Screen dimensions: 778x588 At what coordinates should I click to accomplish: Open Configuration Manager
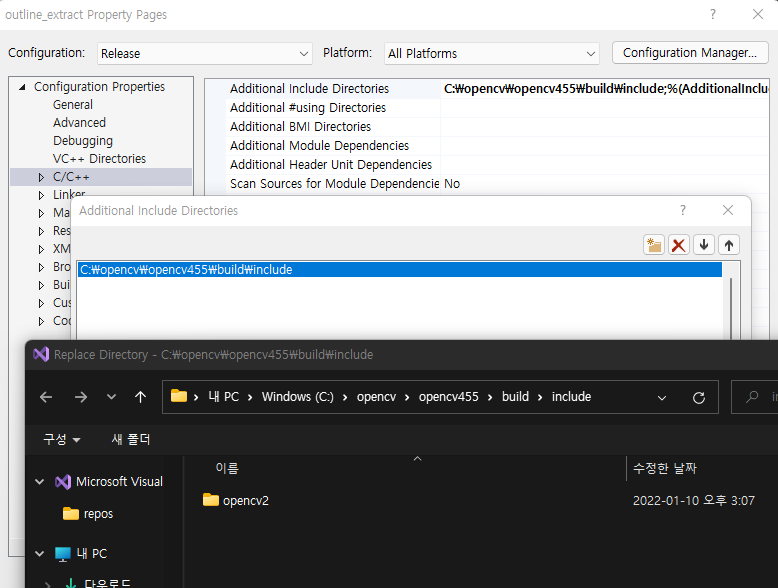point(690,53)
